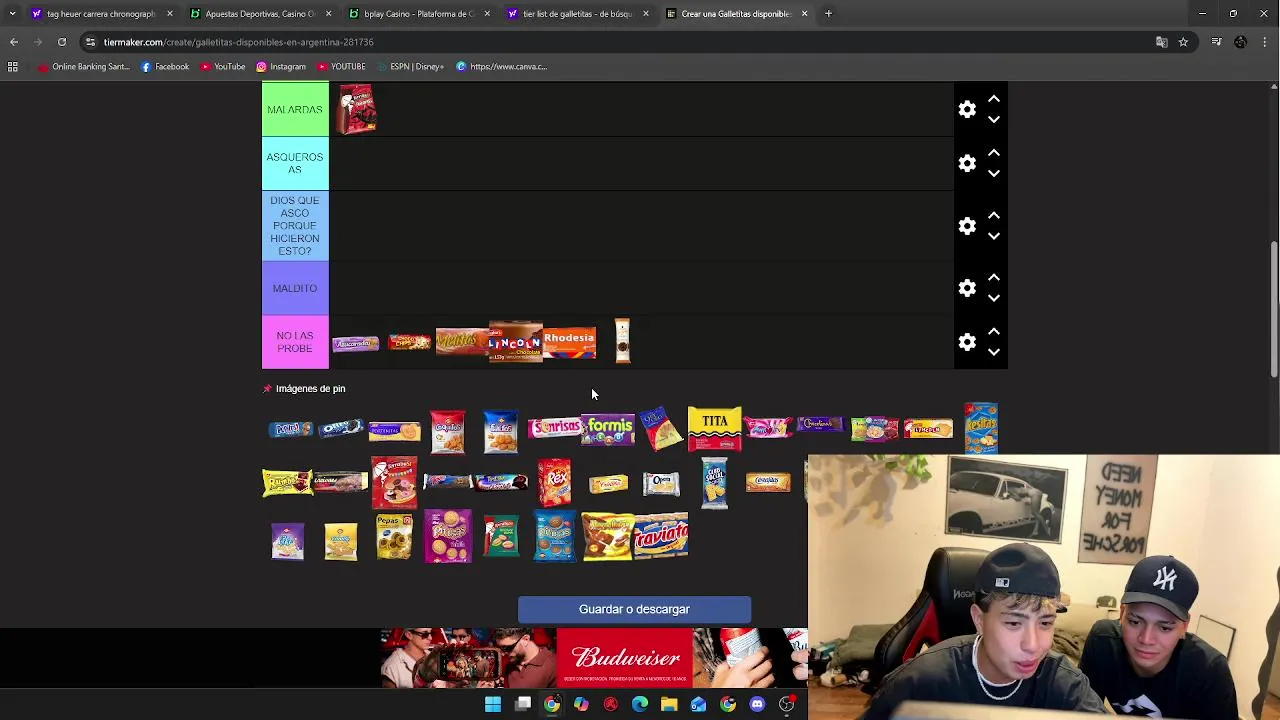Select the green MALARDAS tier label
1280x720 pixels.
click(x=295, y=109)
